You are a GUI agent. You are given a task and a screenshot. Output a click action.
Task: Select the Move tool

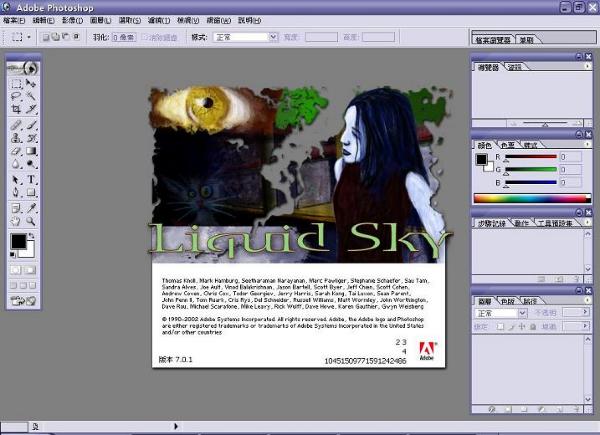(x=31, y=83)
